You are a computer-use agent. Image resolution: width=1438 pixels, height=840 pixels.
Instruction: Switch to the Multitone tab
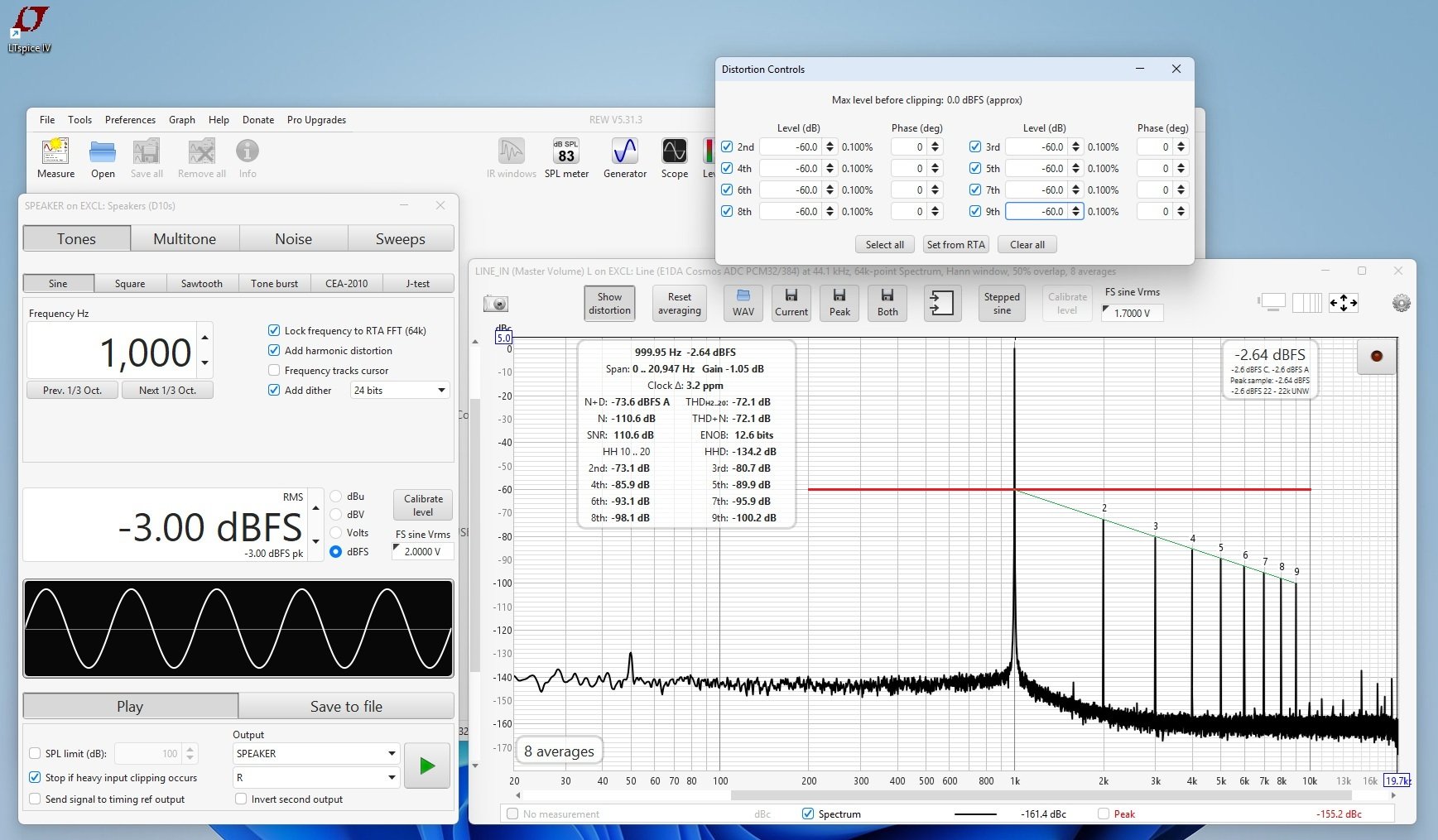point(185,238)
